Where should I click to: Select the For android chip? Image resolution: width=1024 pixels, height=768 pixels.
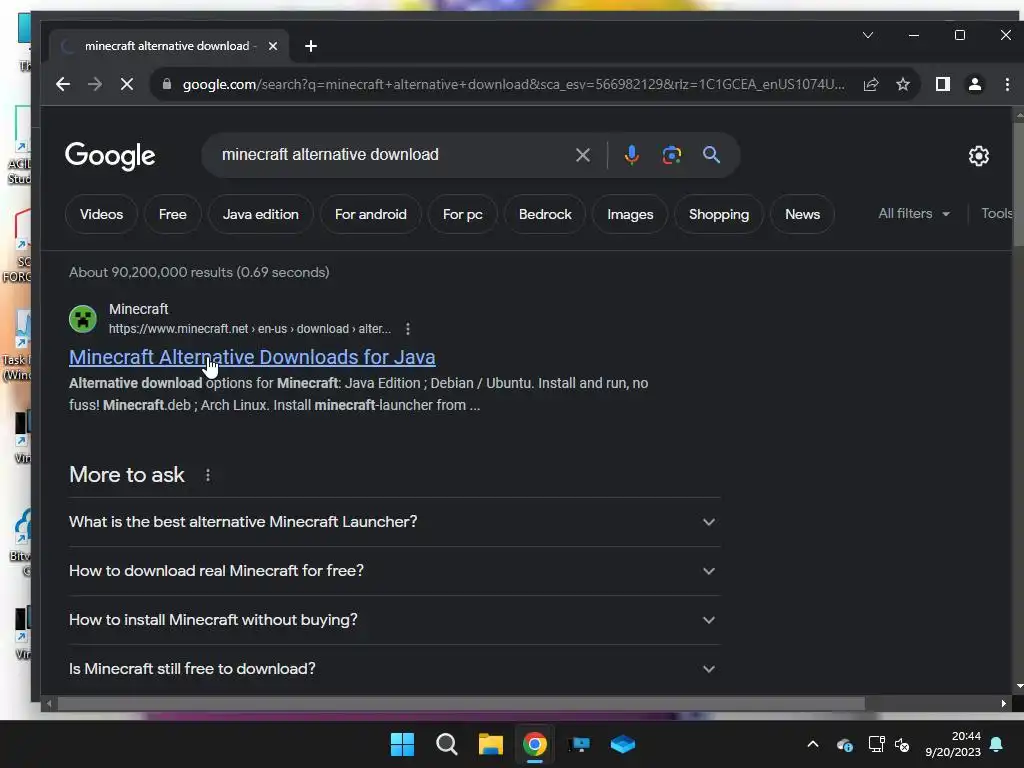click(370, 214)
